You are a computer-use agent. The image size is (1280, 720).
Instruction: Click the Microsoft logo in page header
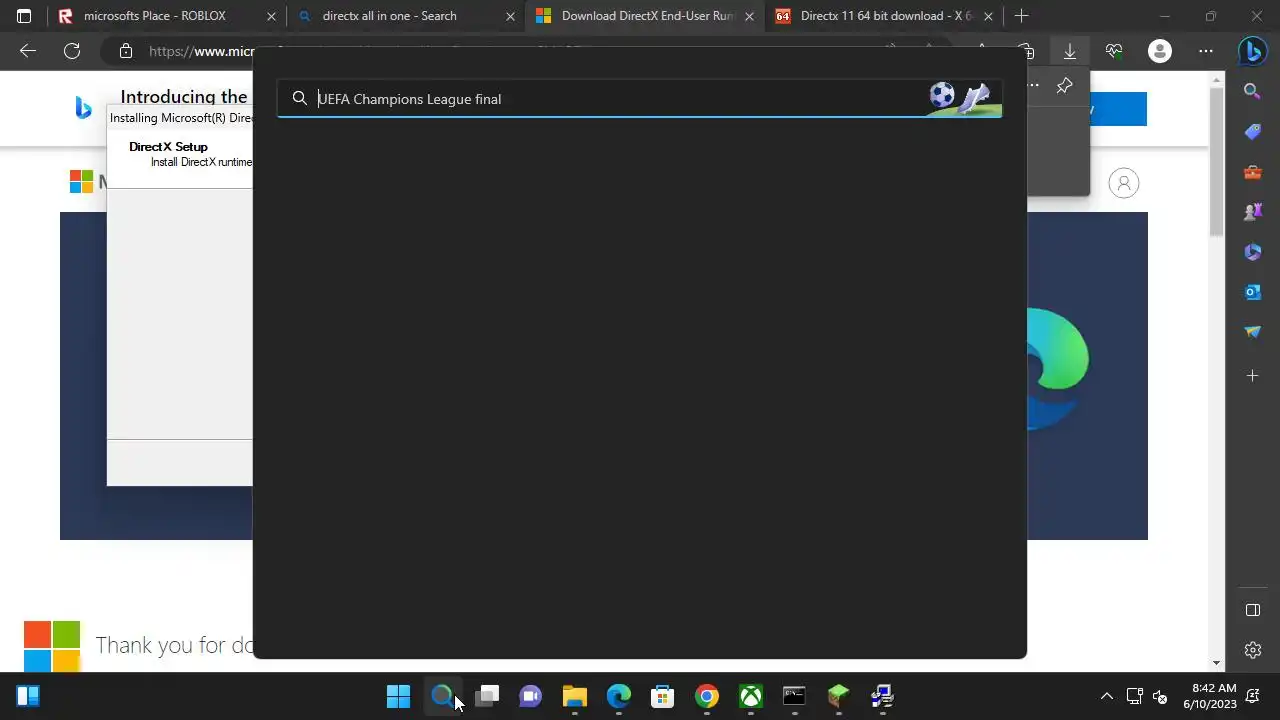pyautogui.click(x=81, y=181)
